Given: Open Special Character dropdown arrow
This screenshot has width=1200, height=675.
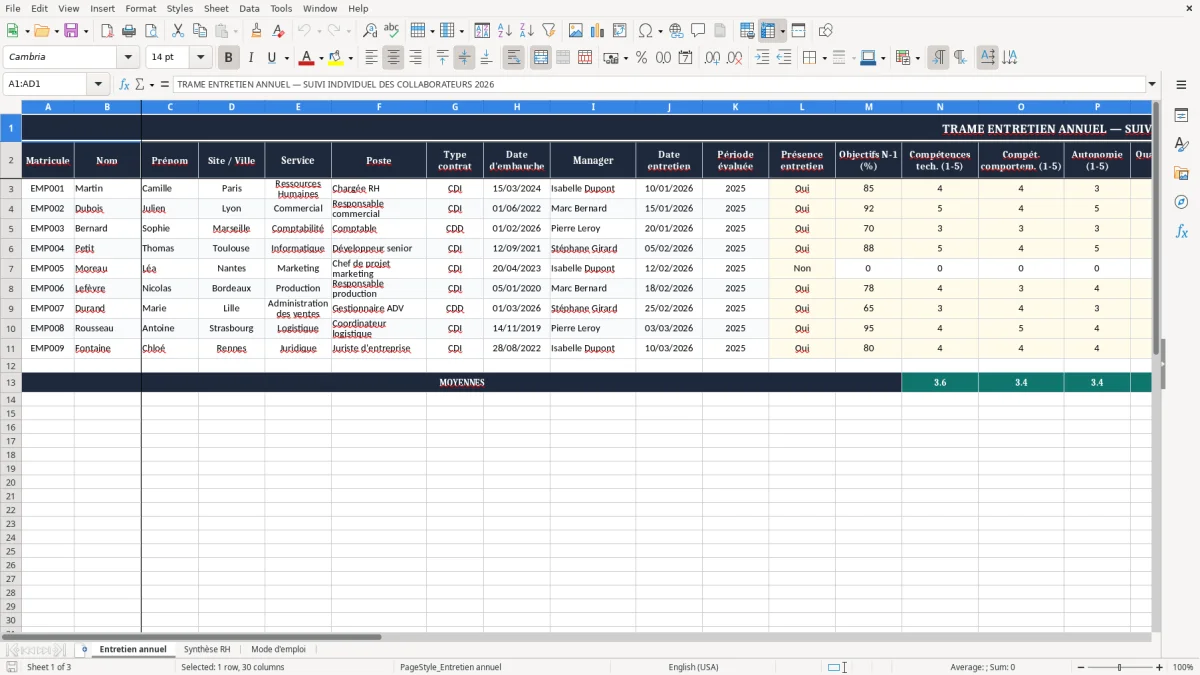Looking at the screenshot, I should coord(660,31).
